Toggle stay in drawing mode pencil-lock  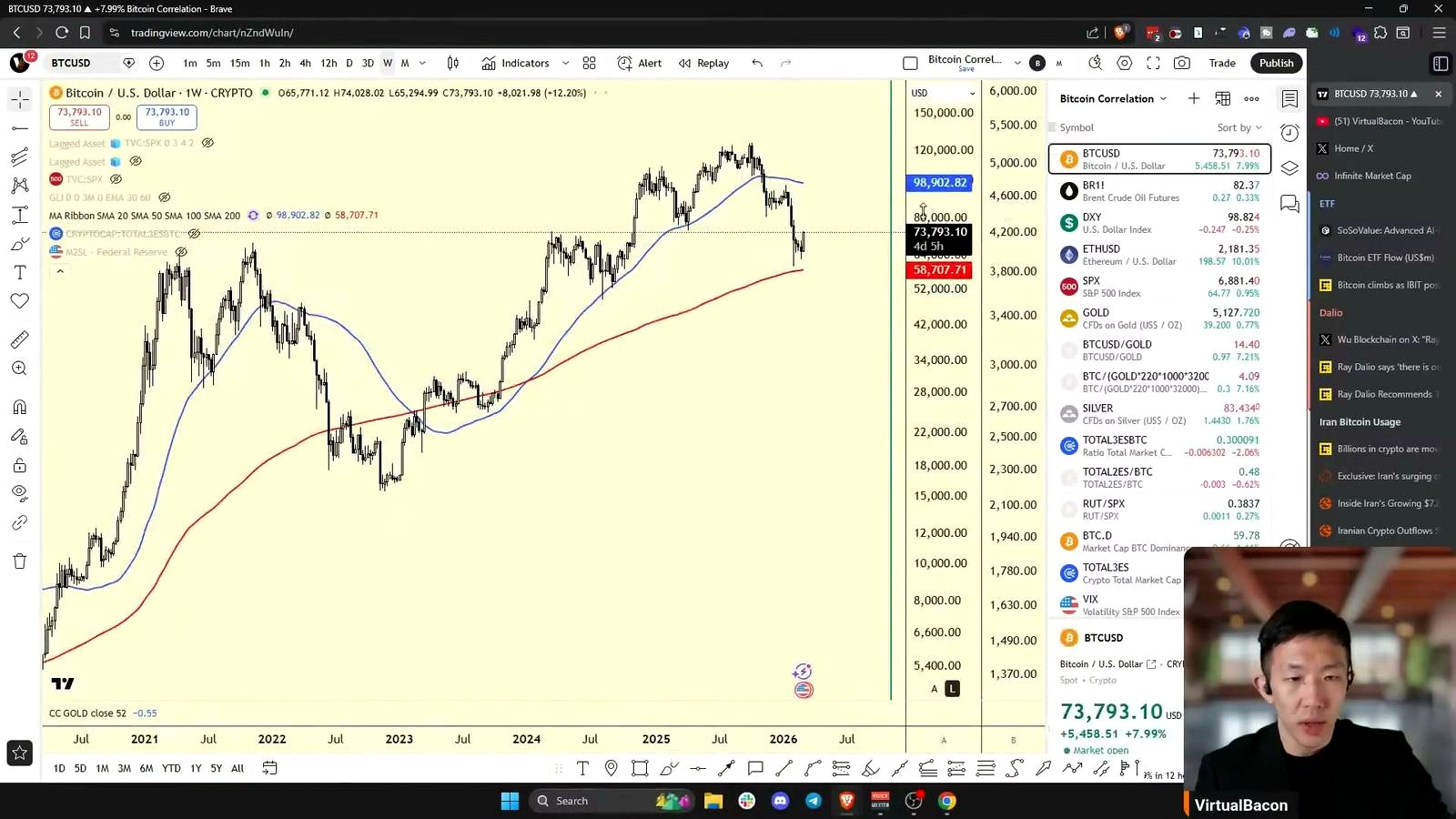[20, 436]
